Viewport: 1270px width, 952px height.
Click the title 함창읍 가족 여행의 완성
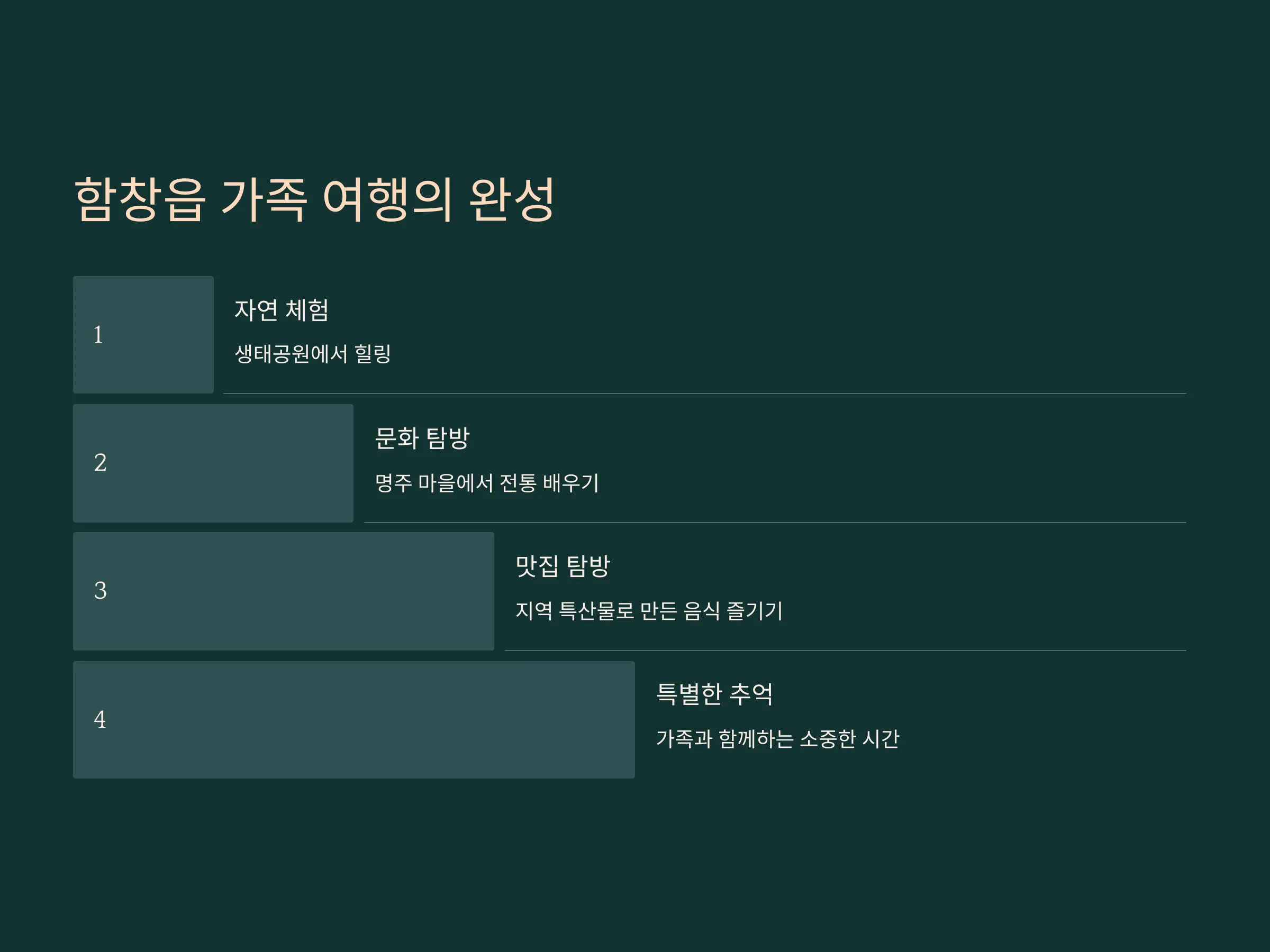click(314, 199)
